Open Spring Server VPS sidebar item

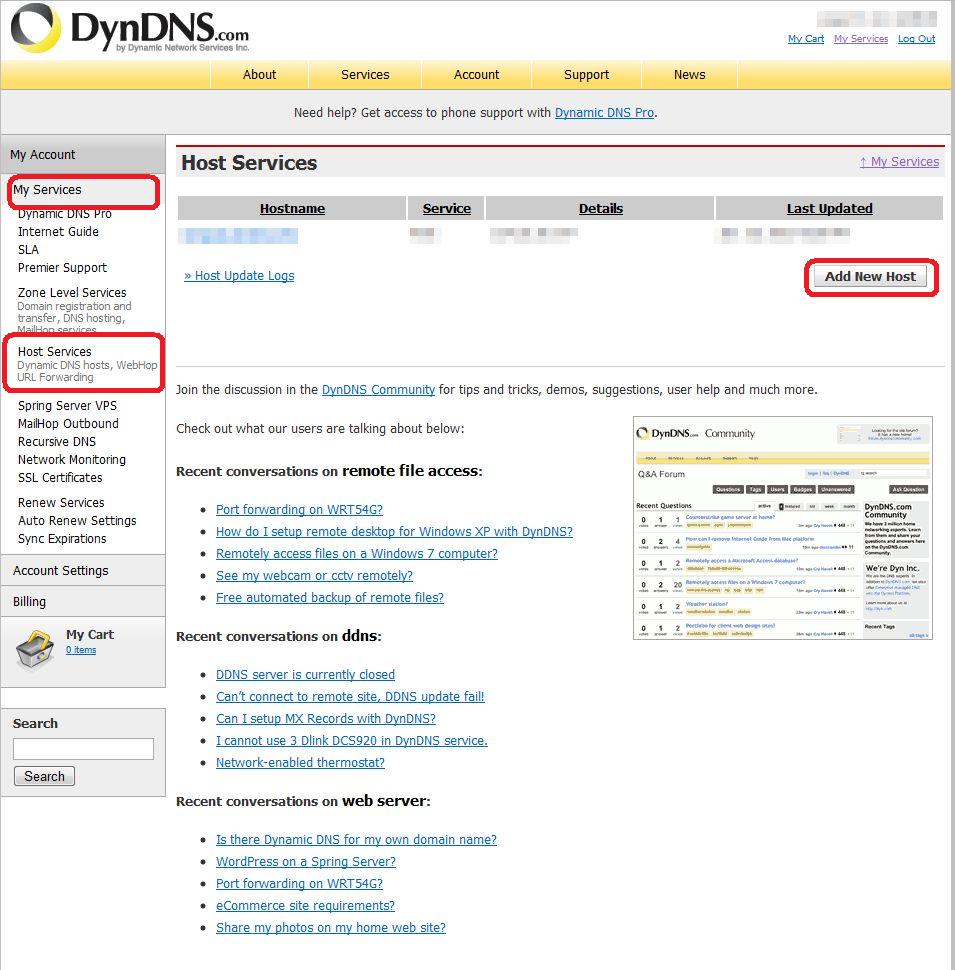tap(67, 406)
